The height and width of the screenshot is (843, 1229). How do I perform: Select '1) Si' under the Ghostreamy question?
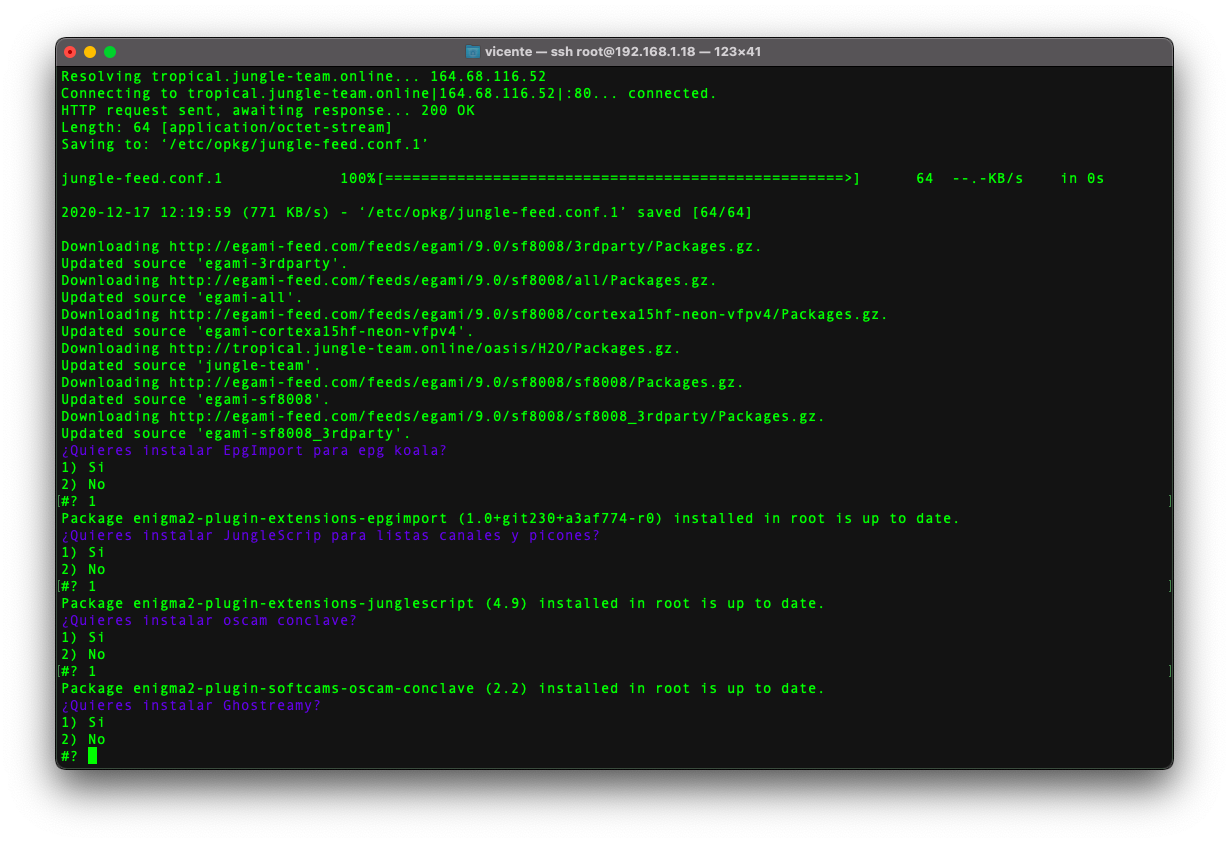pos(83,723)
